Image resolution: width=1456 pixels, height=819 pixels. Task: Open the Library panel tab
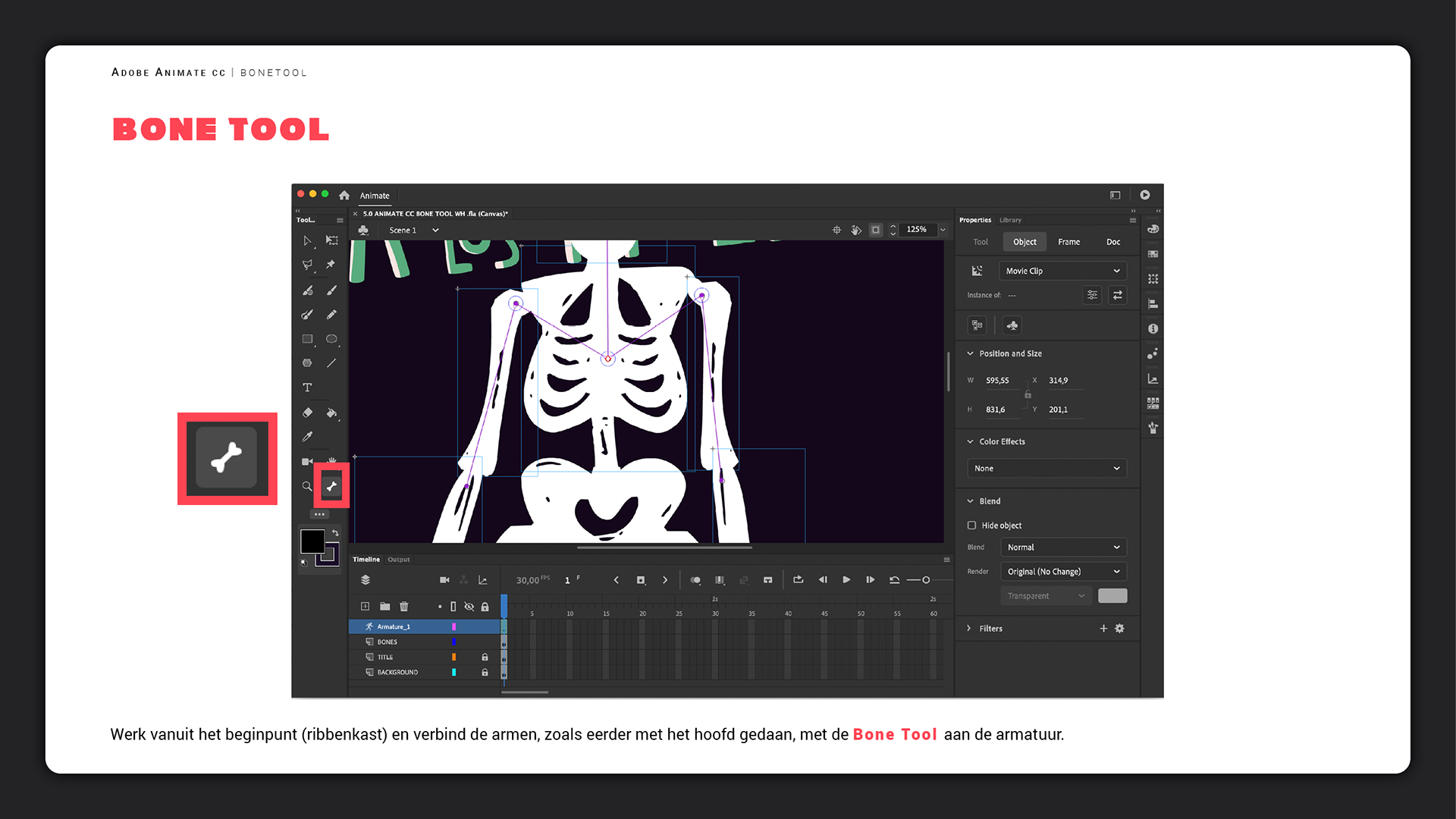tap(1010, 220)
